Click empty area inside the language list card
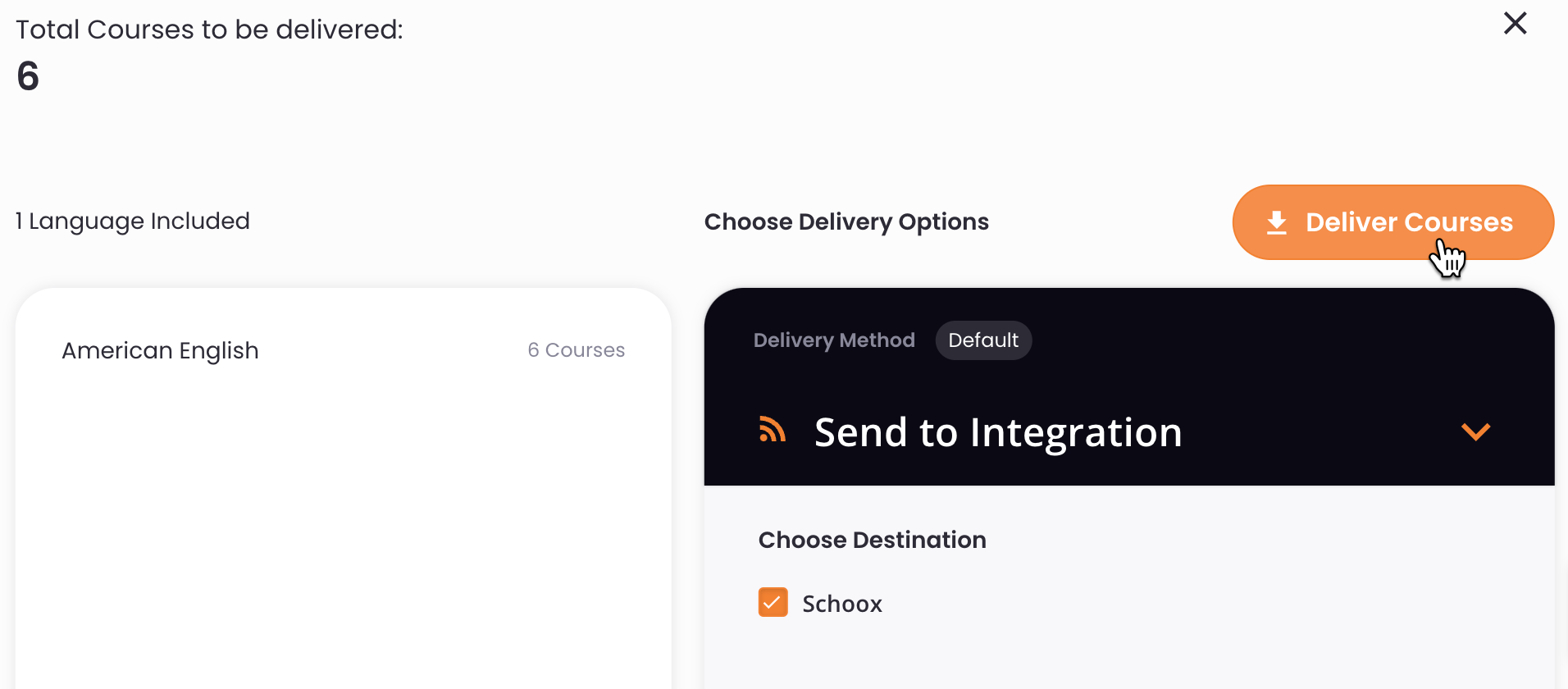Image resolution: width=1568 pixels, height=689 pixels. pyautogui.click(x=343, y=533)
